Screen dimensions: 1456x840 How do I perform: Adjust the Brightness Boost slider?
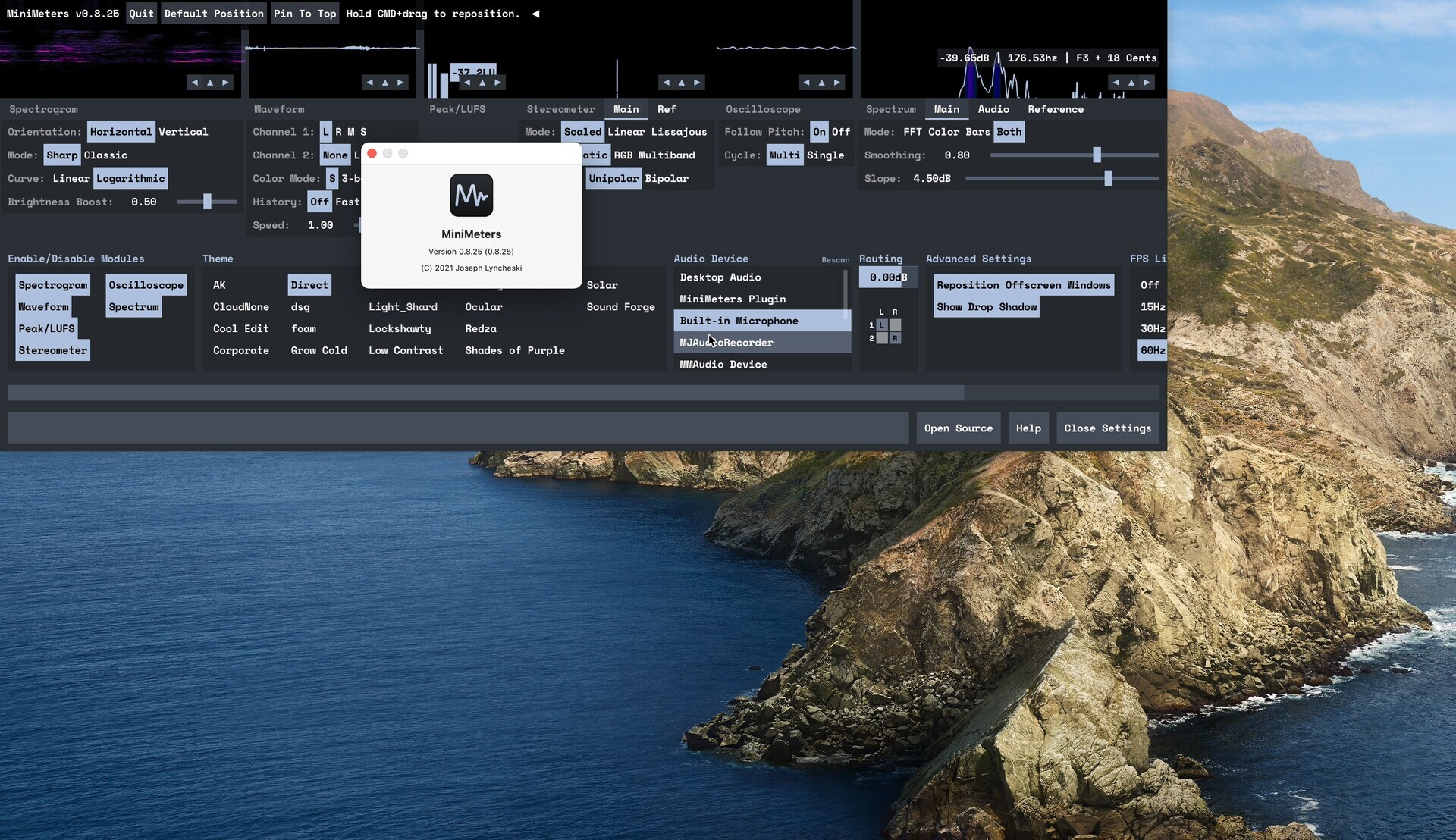207,202
